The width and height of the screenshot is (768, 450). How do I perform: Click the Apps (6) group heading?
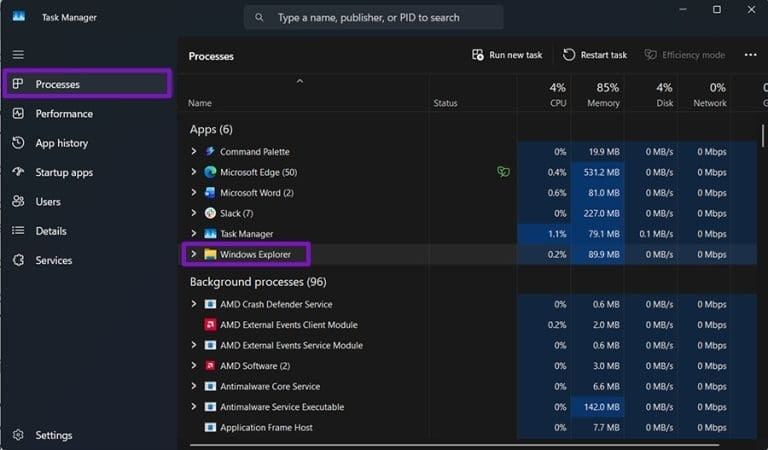(211, 129)
